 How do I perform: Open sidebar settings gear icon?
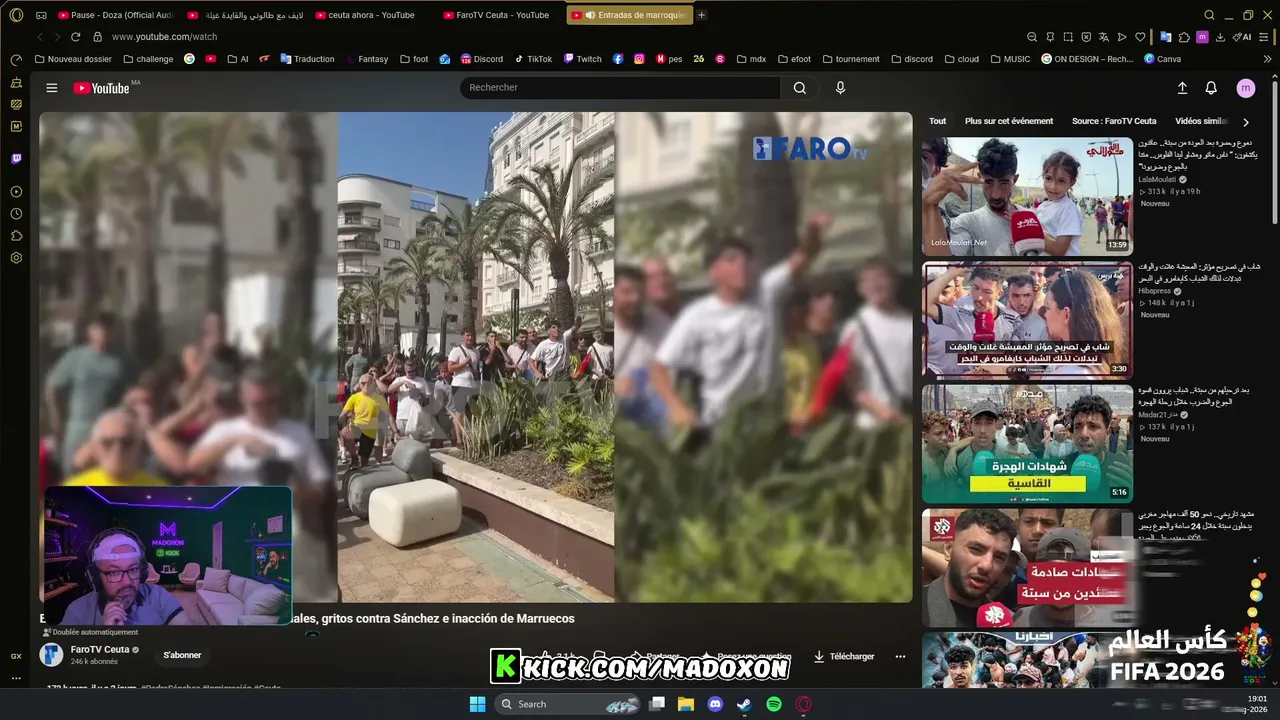pyautogui.click(x=16, y=258)
